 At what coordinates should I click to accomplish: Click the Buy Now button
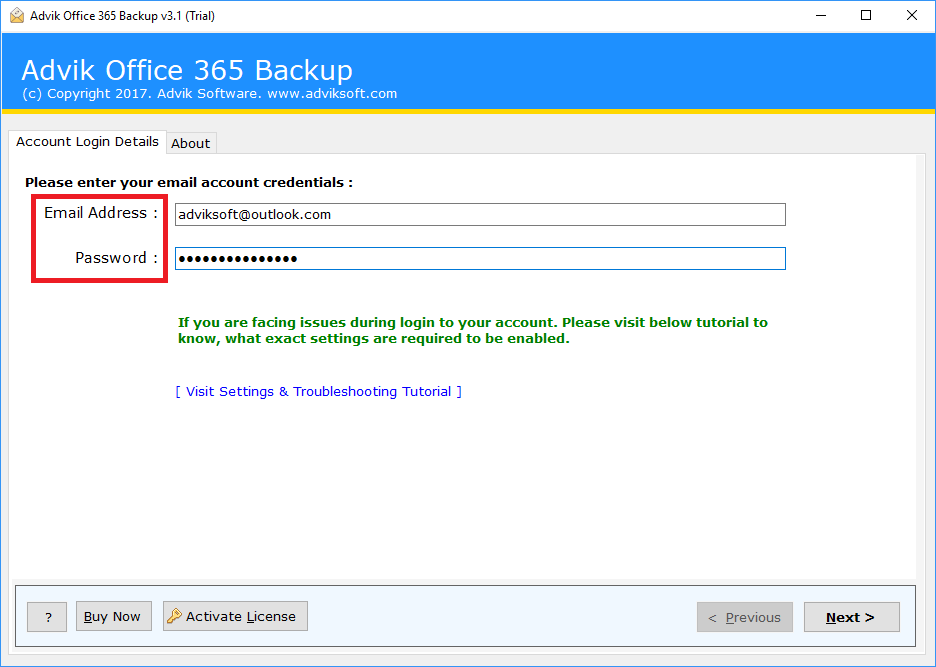click(x=113, y=616)
